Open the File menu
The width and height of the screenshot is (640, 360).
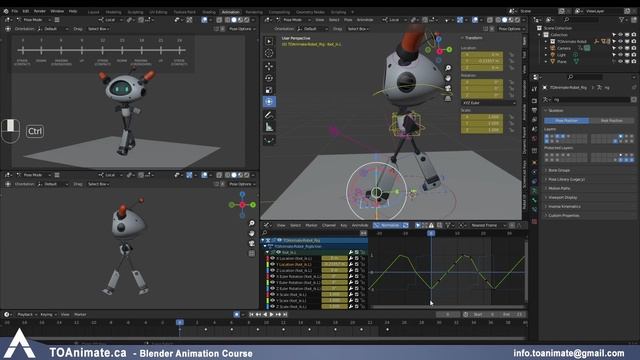point(15,11)
